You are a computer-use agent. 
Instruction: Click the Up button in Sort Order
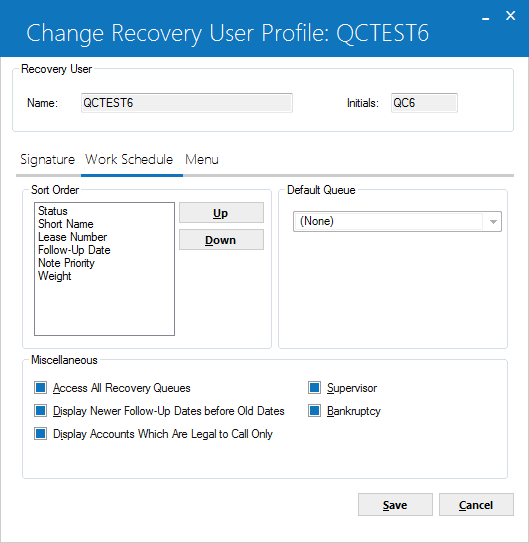[x=221, y=213]
